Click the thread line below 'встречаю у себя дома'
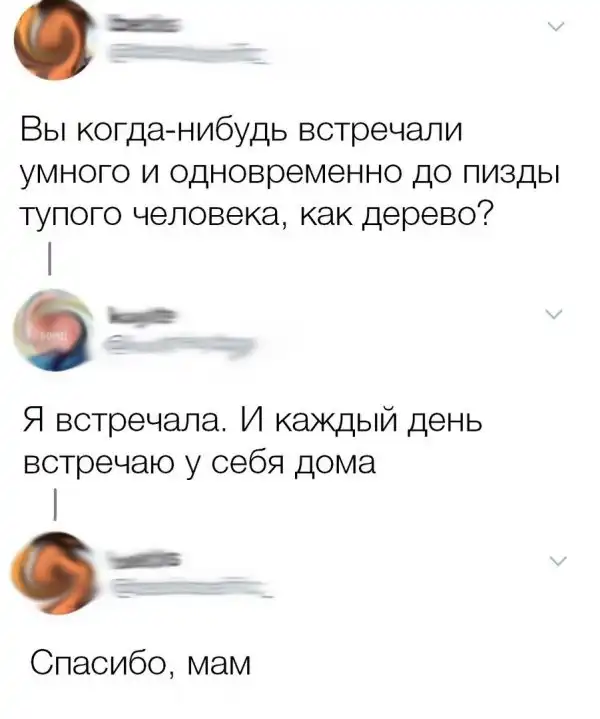Viewport: 600px width, 719px height. click(55, 504)
